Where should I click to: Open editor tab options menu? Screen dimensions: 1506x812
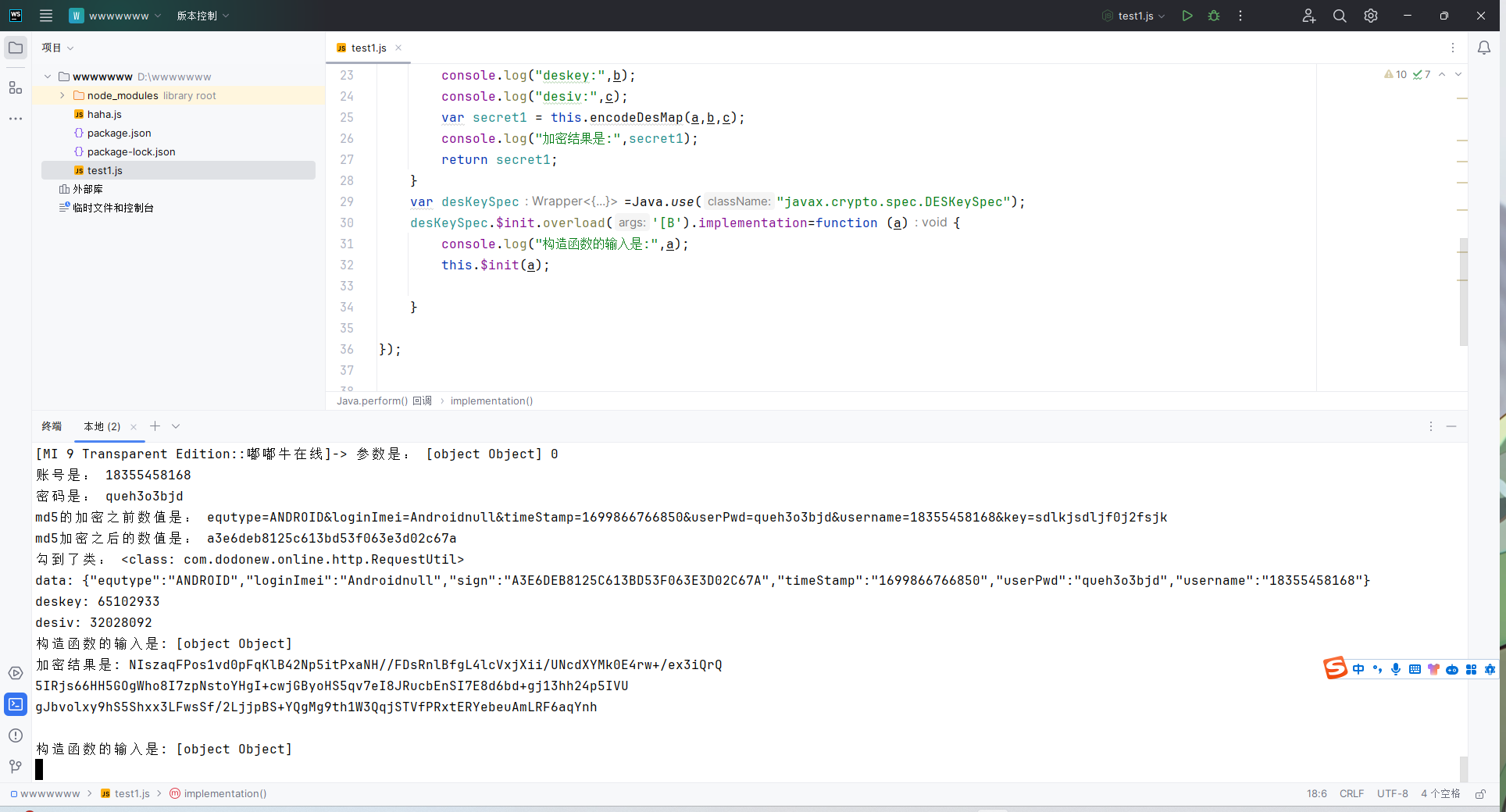coord(1453,48)
